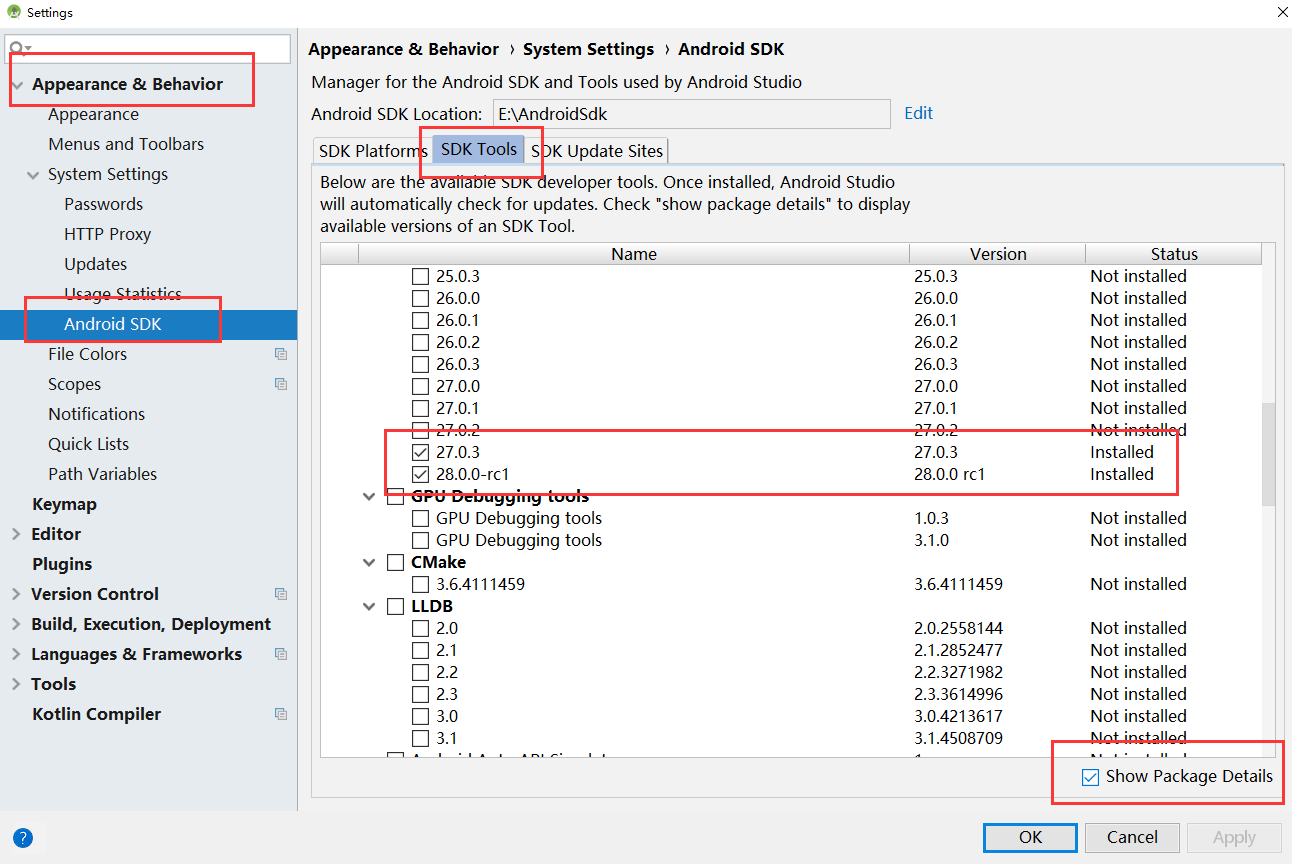Open the Keymap settings page
Image resolution: width=1292 pixels, height=864 pixels.
pyautogui.click(x=64, y=504)
